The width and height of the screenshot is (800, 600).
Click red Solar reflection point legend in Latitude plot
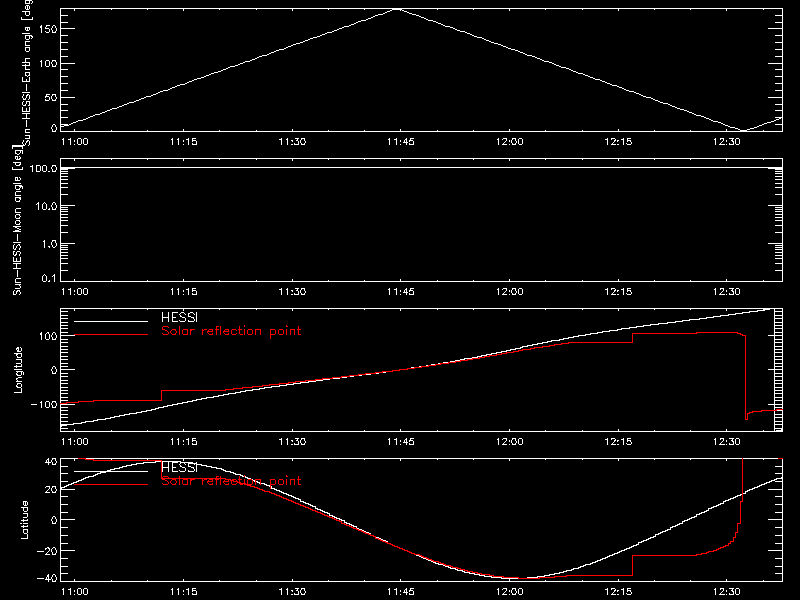coord(231,481)
